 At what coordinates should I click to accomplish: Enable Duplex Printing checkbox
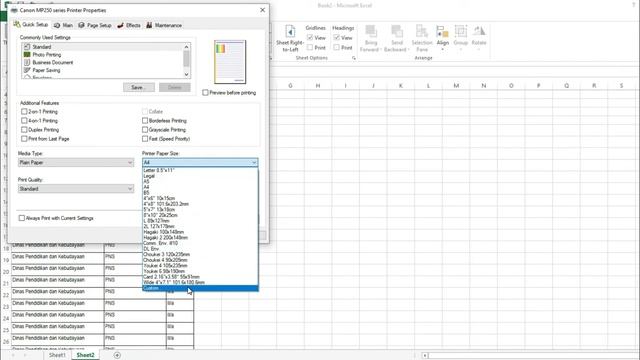pos(24,129)
